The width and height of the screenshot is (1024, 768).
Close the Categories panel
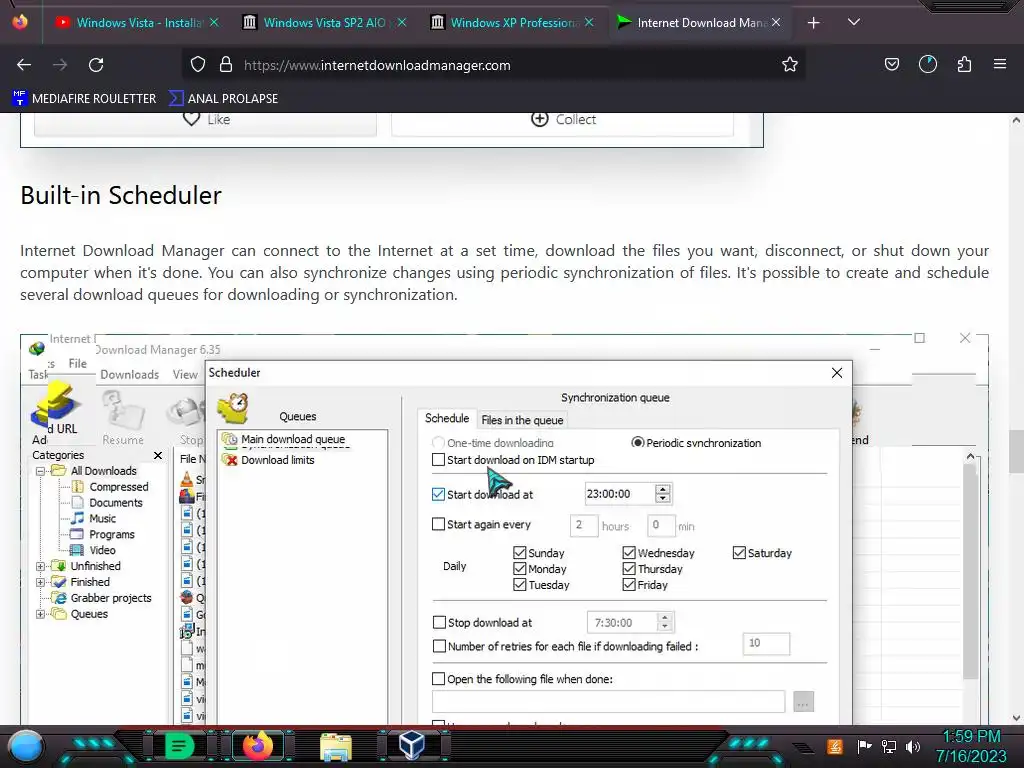157,455
